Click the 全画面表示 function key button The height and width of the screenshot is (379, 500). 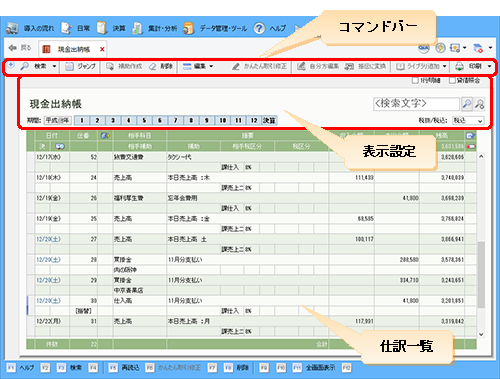coord(320,368)
